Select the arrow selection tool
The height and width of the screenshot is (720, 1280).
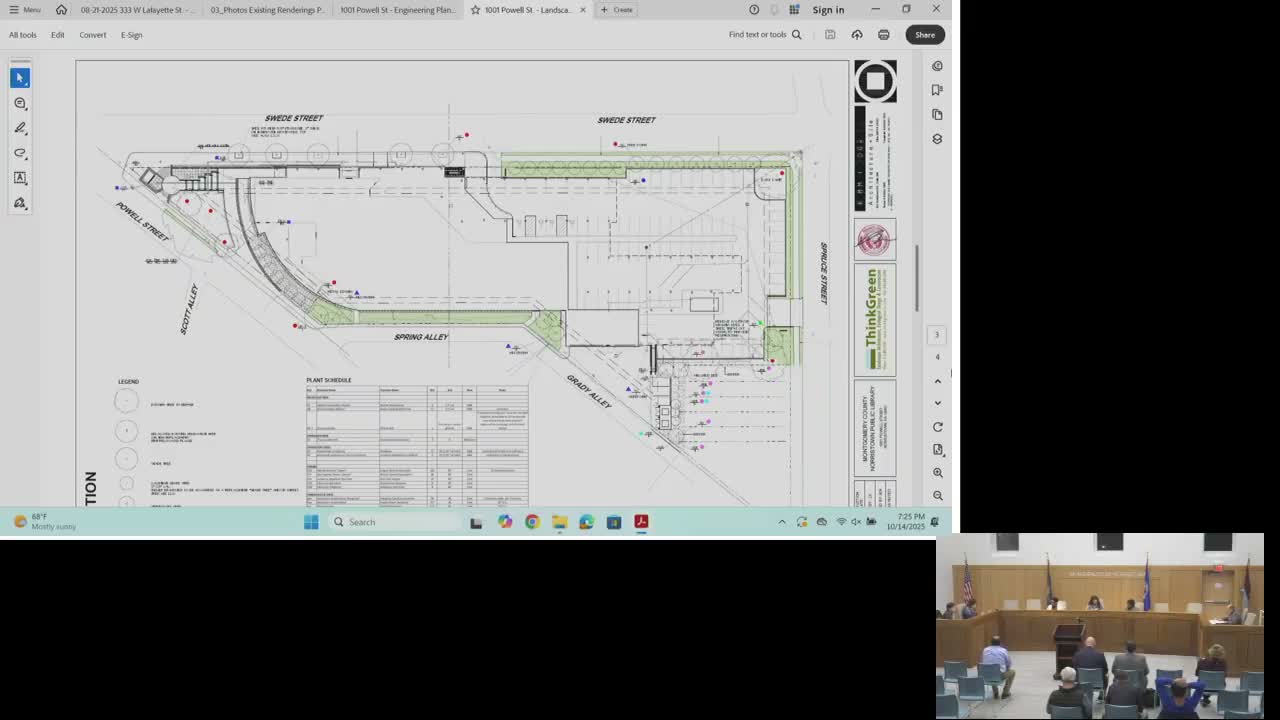(x=19, y=78)
